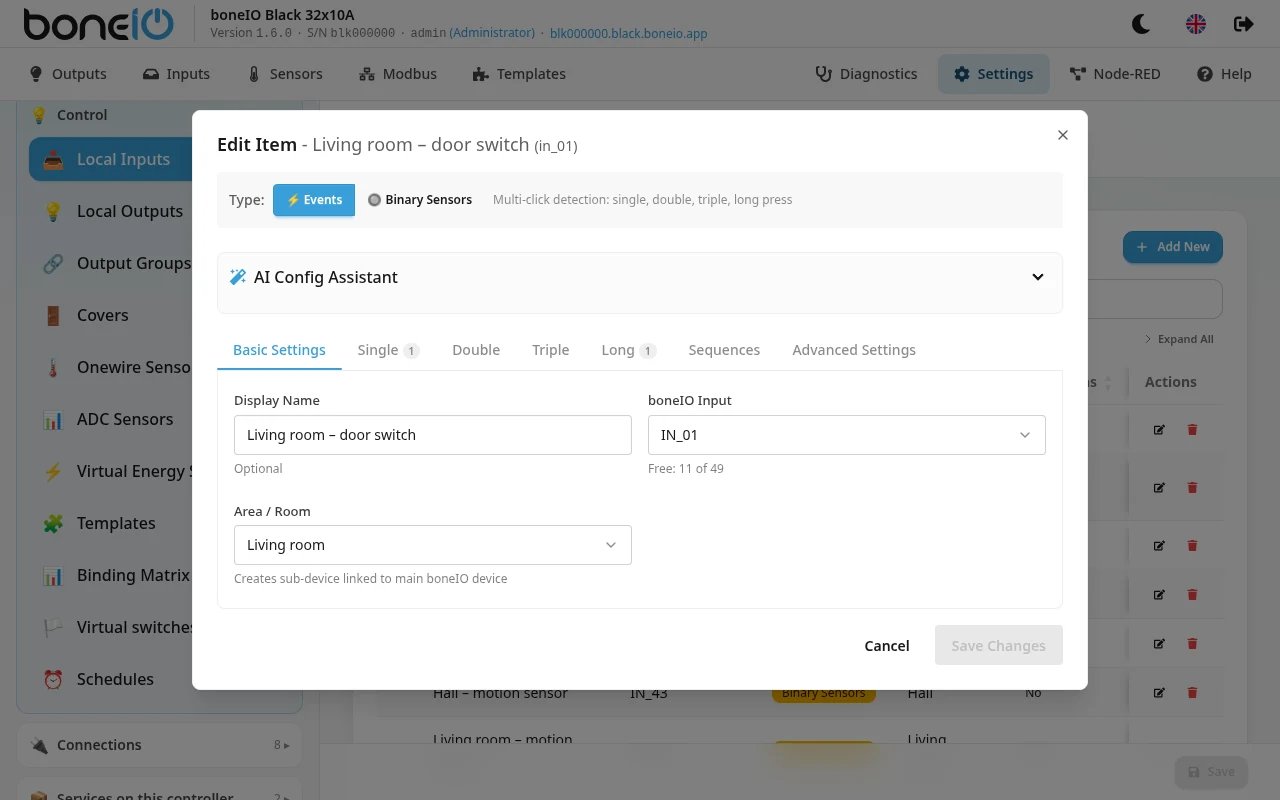1280x800 pixels.
Task: Click the Display Name input field
Action: click(x=433, y=435)
